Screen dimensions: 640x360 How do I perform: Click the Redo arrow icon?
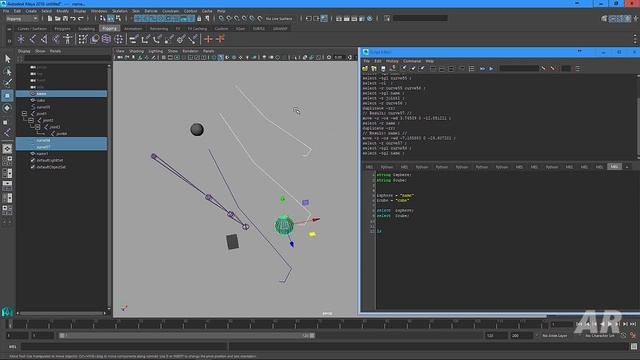[x=80, y=18]
